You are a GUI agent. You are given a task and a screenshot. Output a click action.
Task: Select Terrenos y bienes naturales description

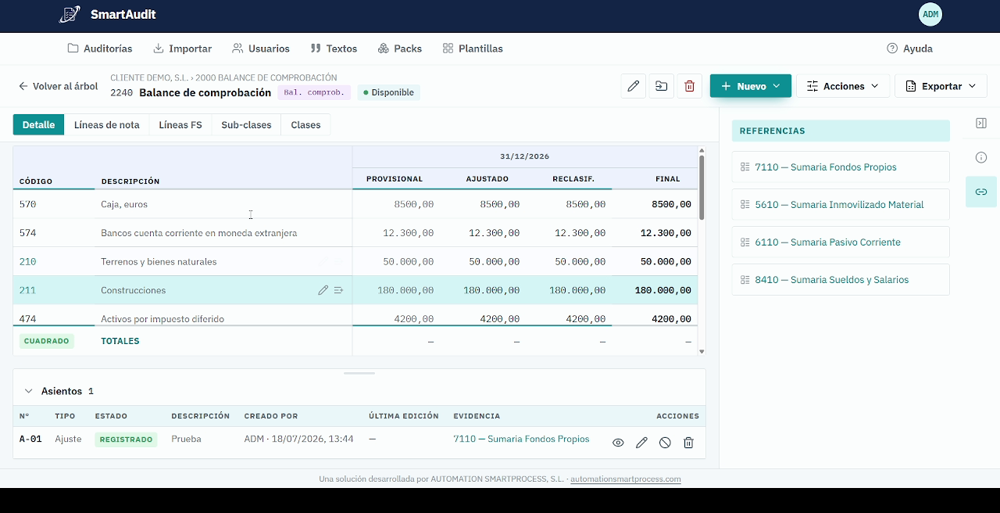(159, 262)
